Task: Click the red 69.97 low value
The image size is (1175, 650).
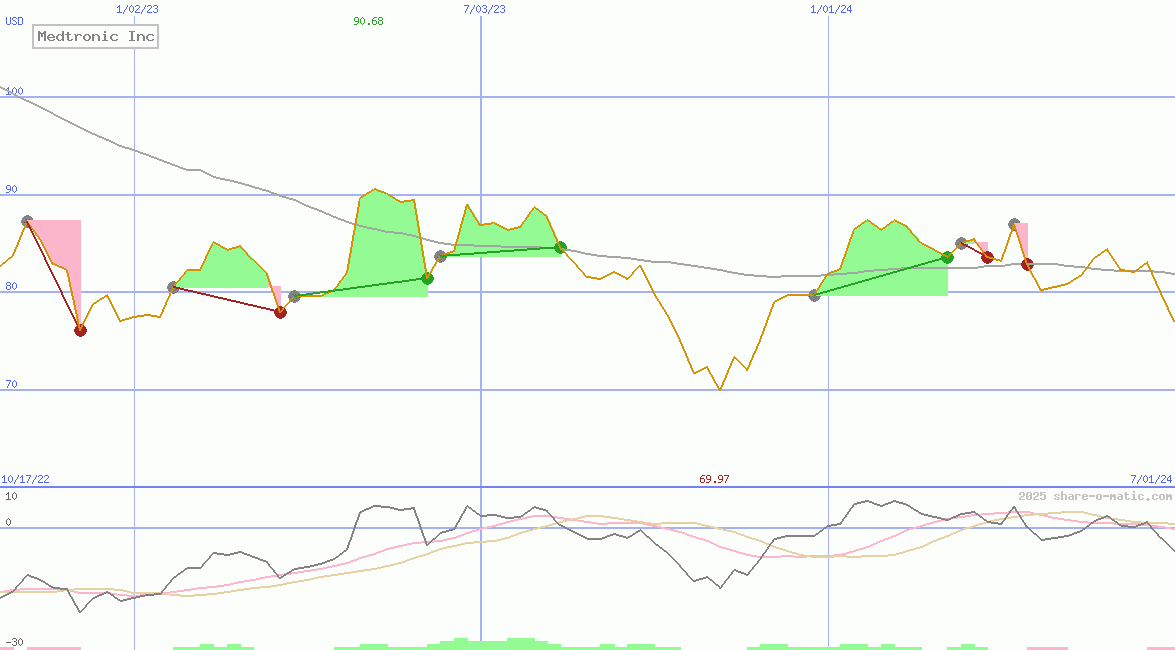Action: tap(714, 479)
